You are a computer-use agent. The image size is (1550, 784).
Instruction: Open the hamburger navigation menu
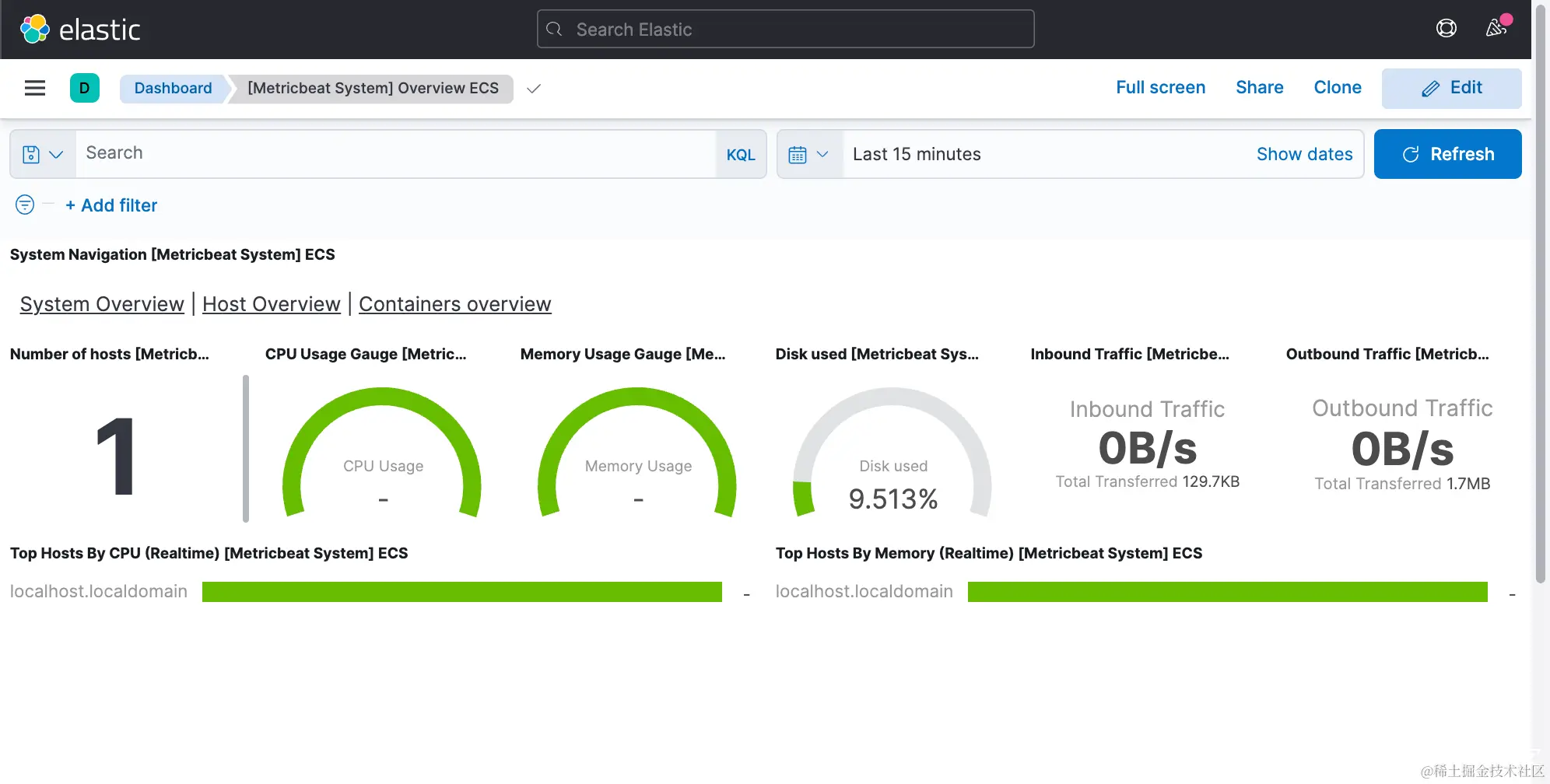tap(35, 88)
